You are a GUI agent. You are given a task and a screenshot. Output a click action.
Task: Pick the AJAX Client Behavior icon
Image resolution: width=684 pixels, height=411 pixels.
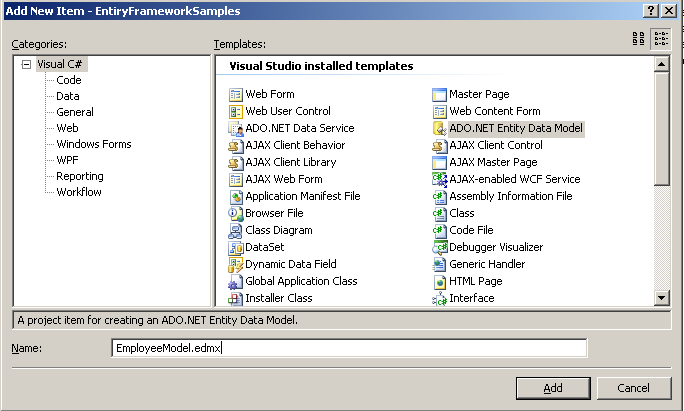[x=236, y=146]
